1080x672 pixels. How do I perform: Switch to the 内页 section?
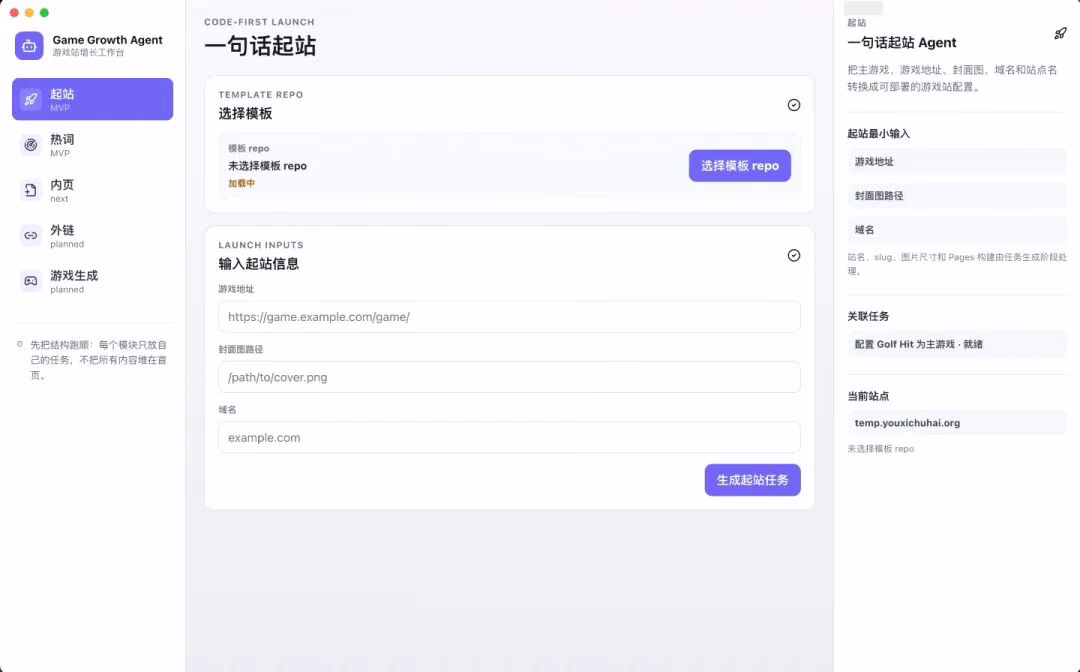click(92, 190)
